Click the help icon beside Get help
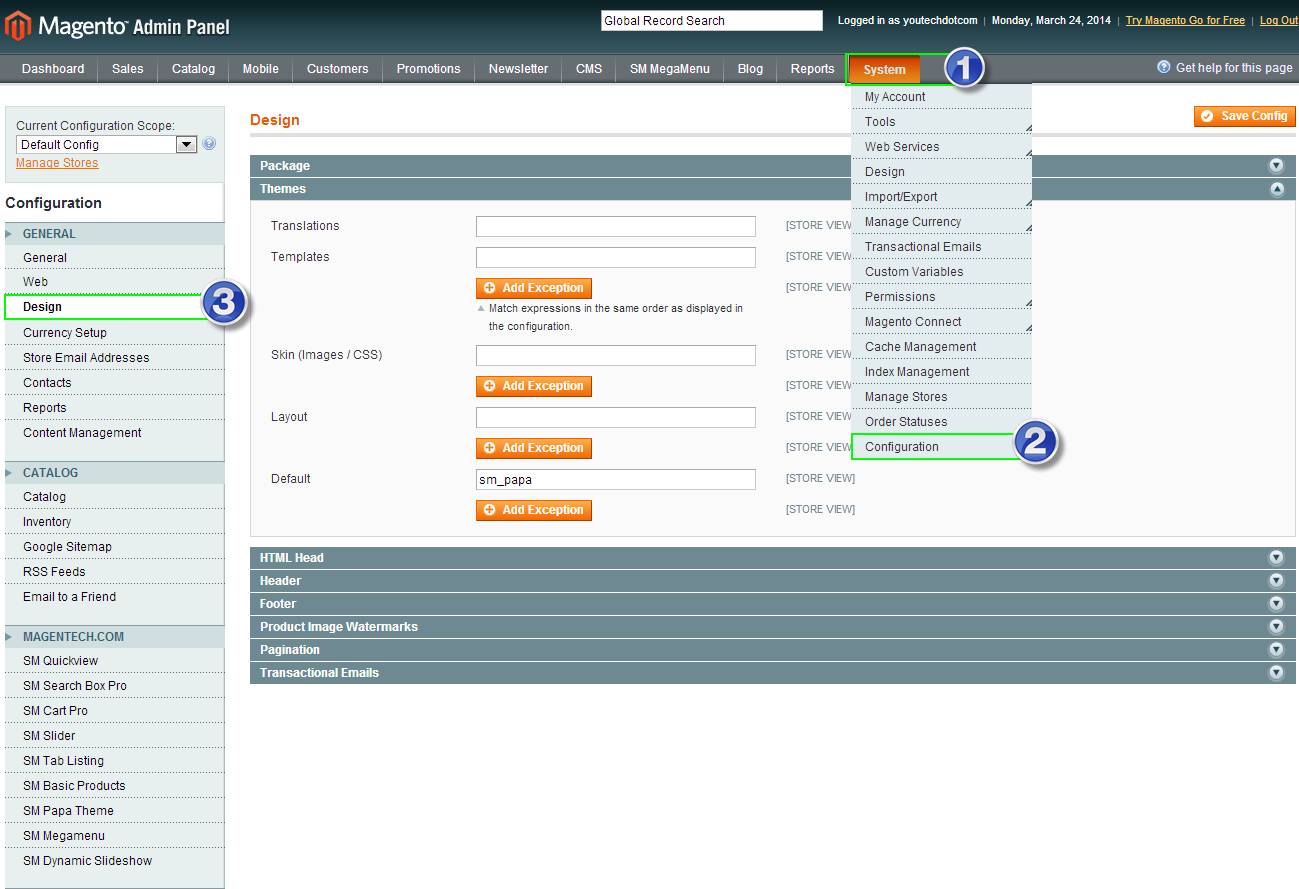Screen dimensions: 1299x889 coord(1164,67)
